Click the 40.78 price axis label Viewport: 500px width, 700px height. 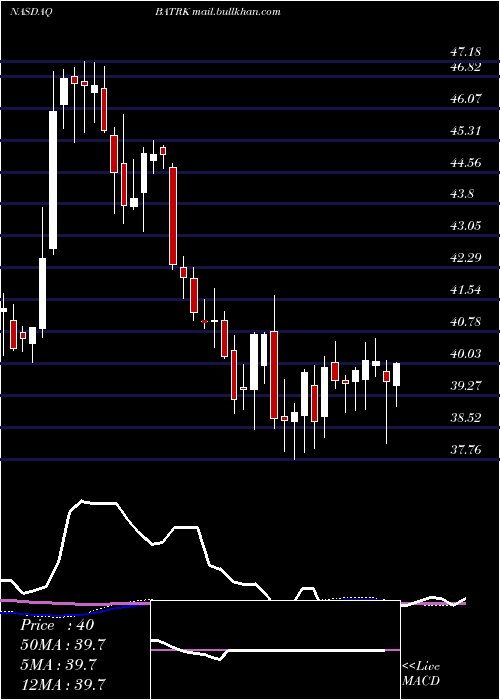click(x=466, y=321)
